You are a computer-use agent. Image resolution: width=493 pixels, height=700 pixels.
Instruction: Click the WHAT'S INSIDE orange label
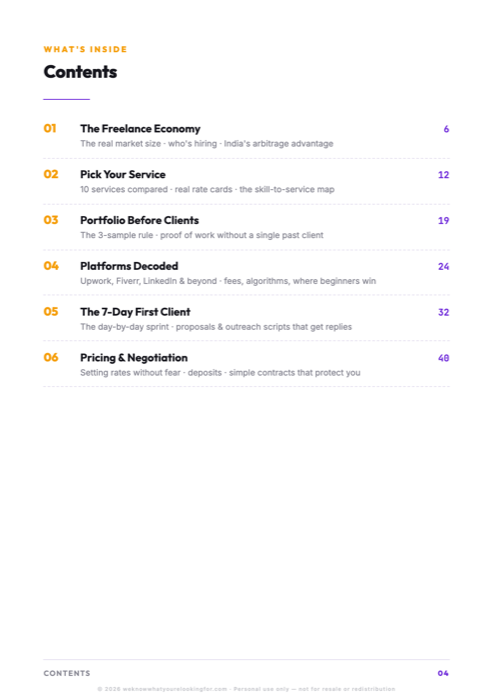point(85,49)
